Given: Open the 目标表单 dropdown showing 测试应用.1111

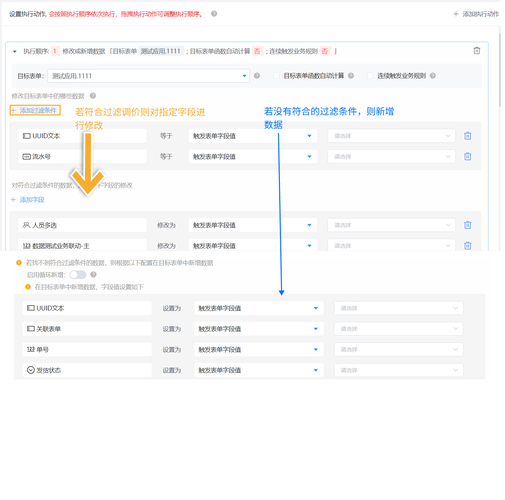Looking at the screenshot, I should (x=149, y=76).
